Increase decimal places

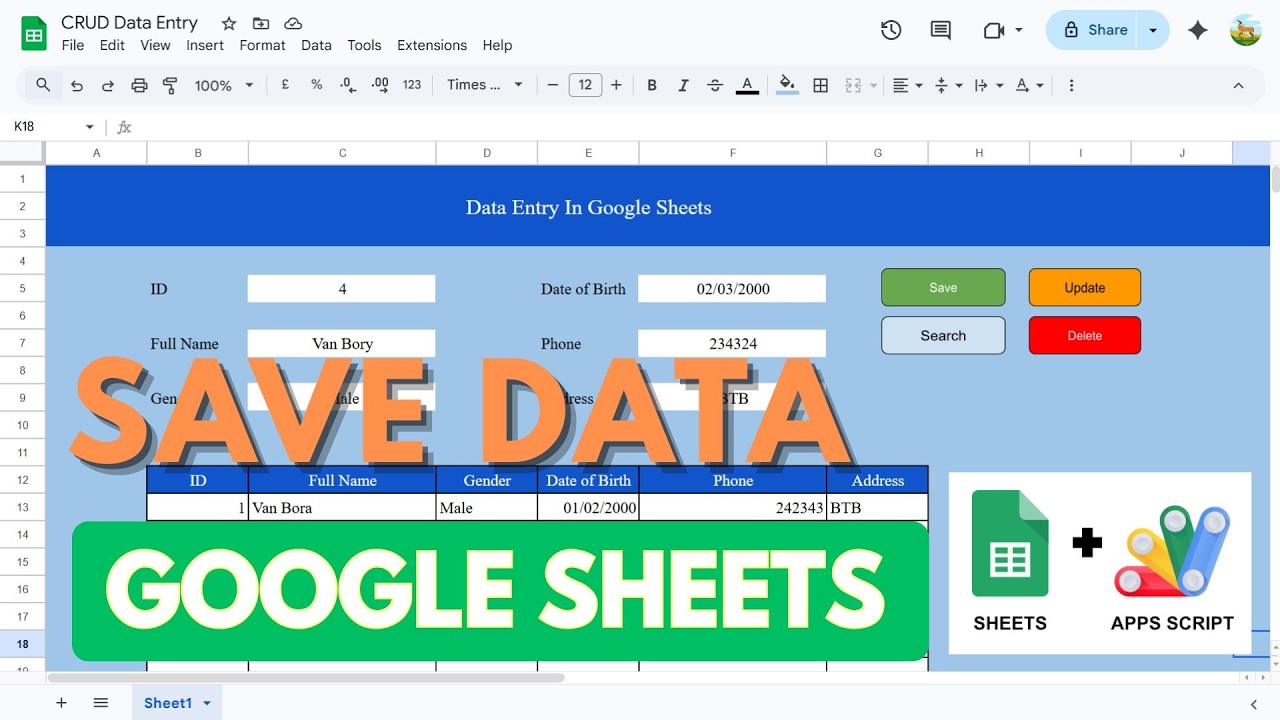tap(380, 85)
